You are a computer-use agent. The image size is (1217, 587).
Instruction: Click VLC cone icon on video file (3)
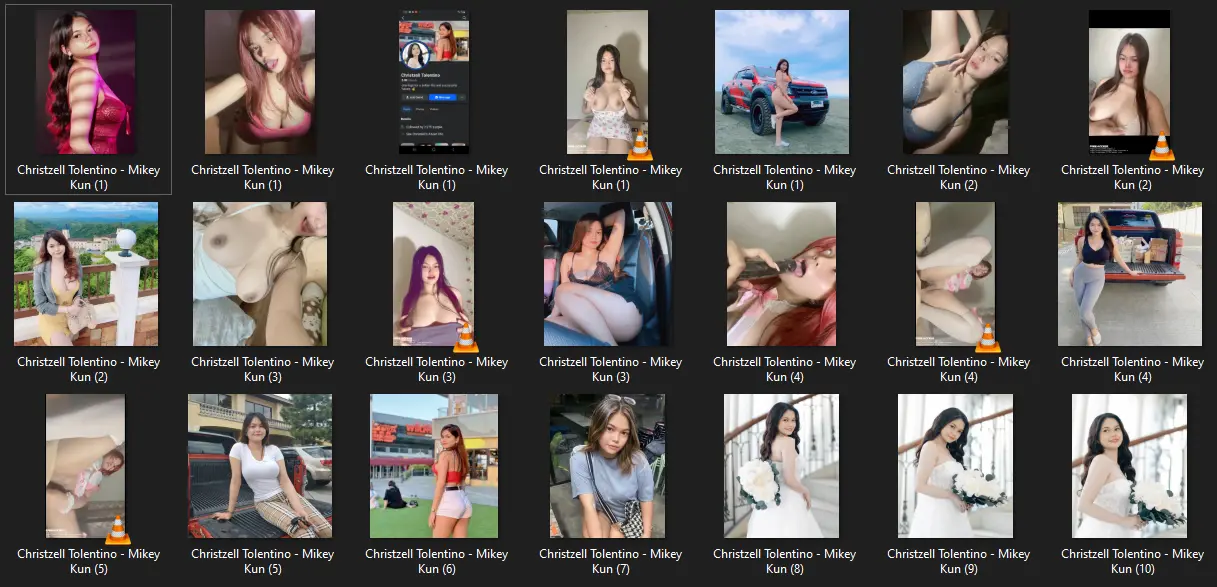465,338
